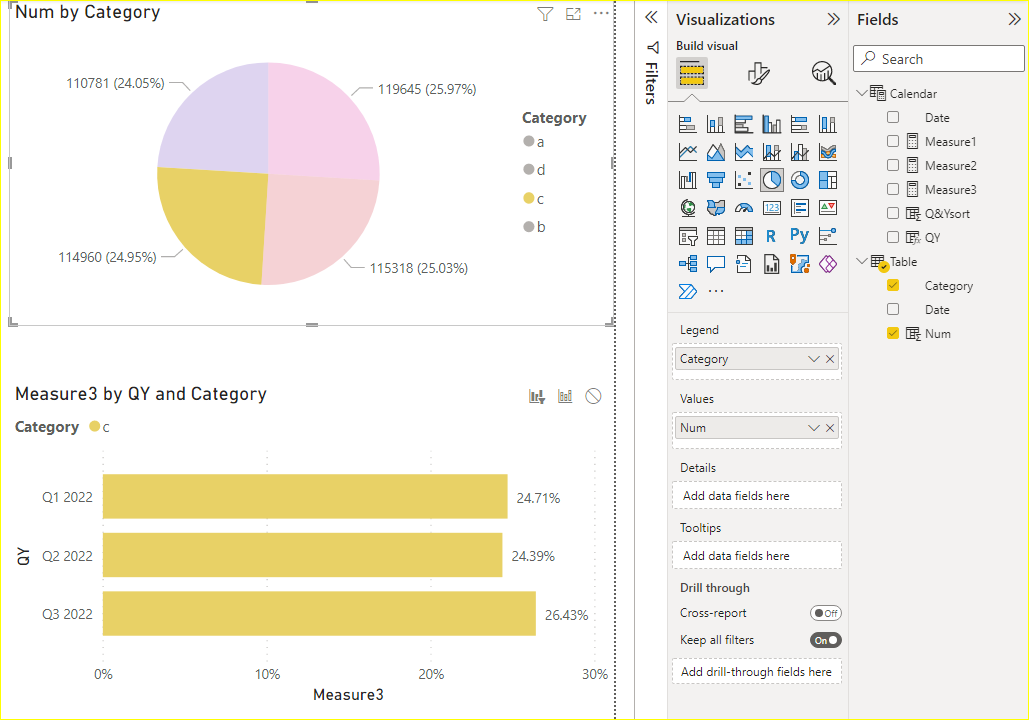Select the Power Automate visual
Screen dimensions: 1029x720
click(688, 291)
